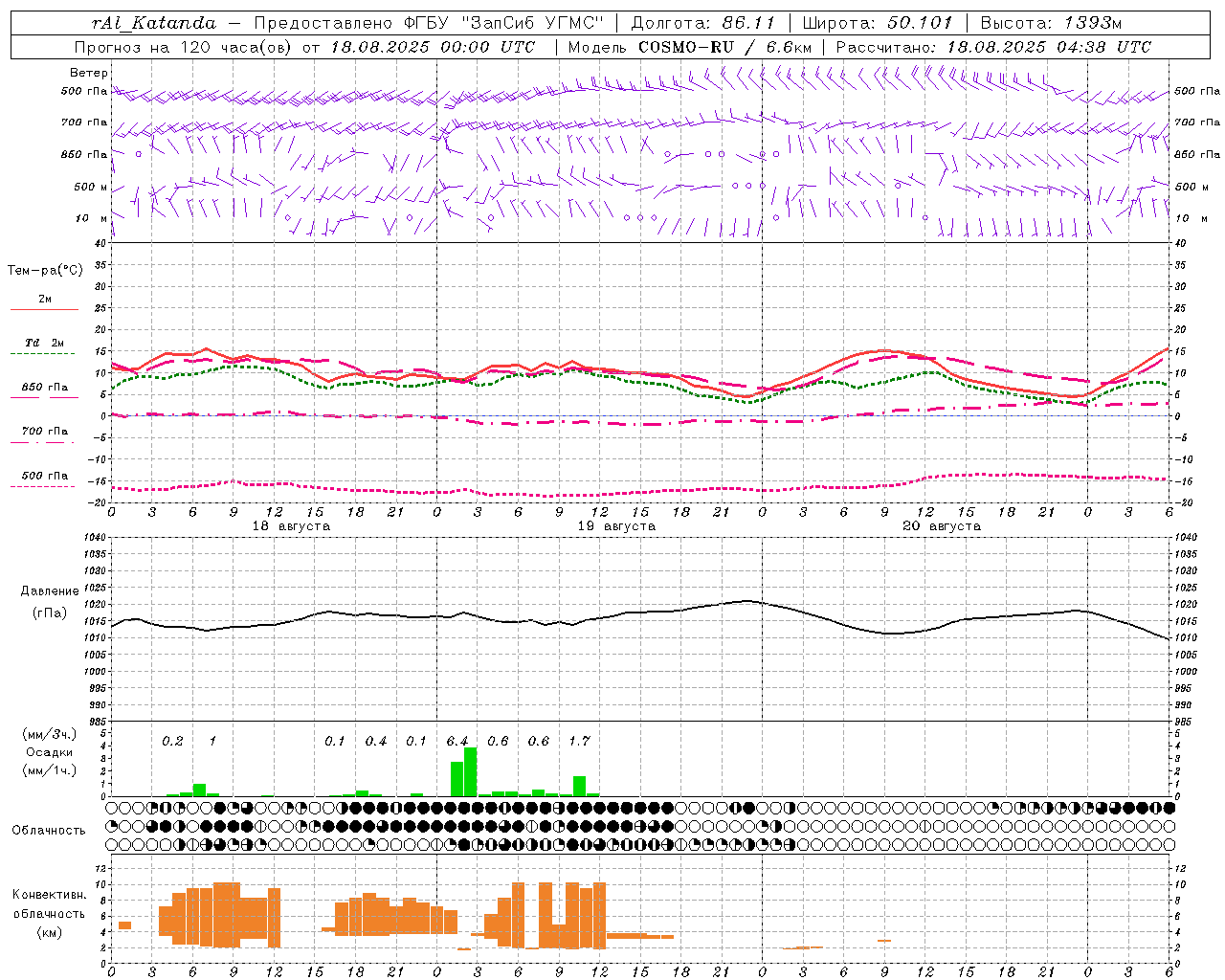Click the 18 августа date label
This screenshot has width=1225, height=980.
point(291,526)
